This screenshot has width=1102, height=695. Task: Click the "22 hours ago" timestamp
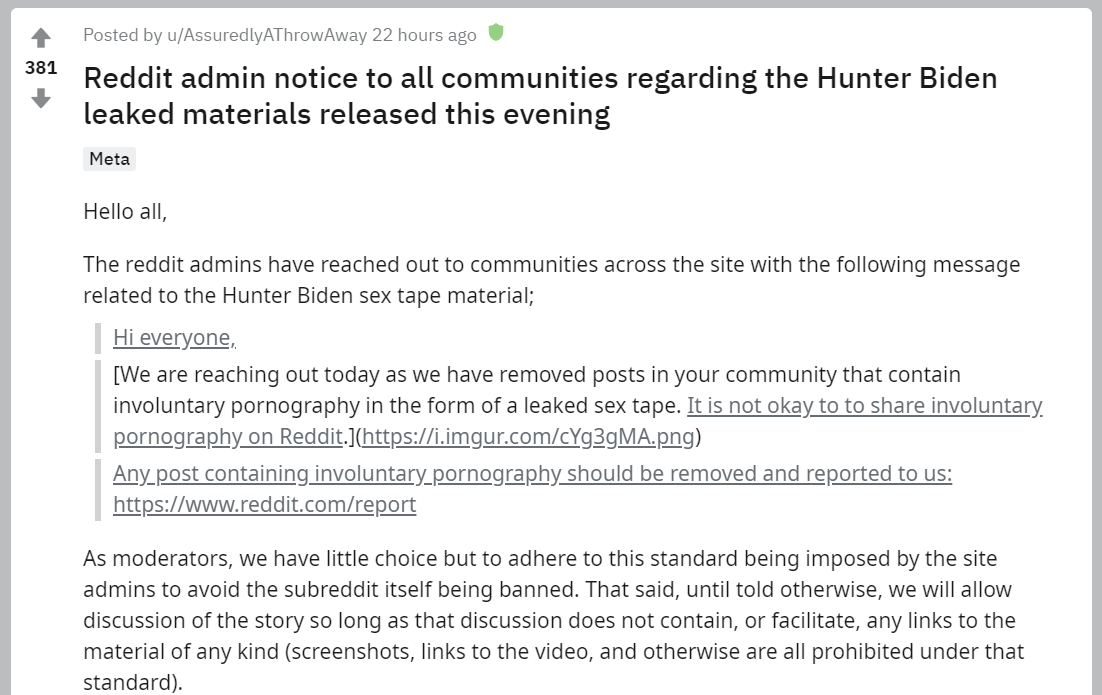(424, 35)
